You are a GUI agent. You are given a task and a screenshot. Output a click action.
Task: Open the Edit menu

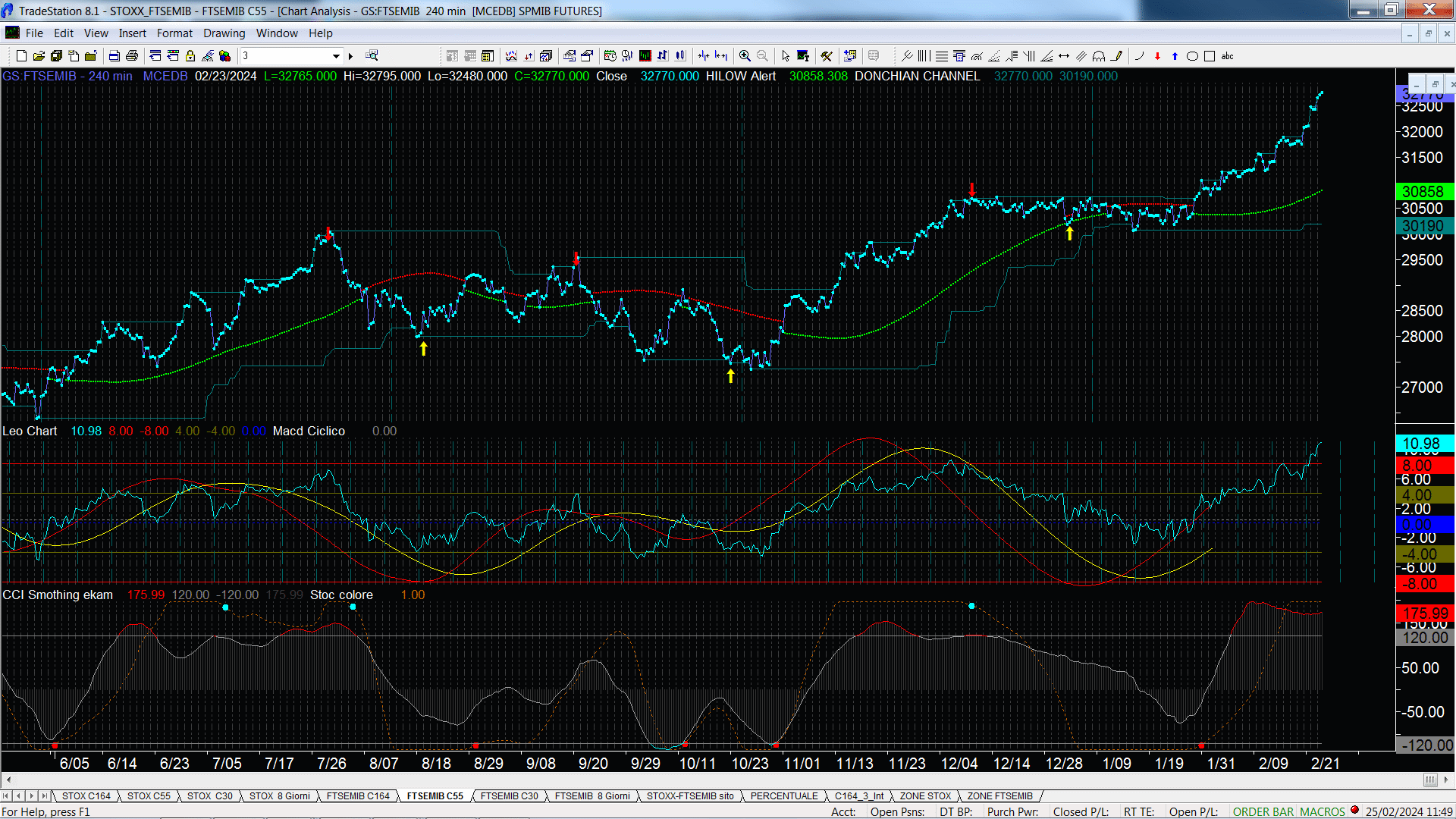point(64,33)
